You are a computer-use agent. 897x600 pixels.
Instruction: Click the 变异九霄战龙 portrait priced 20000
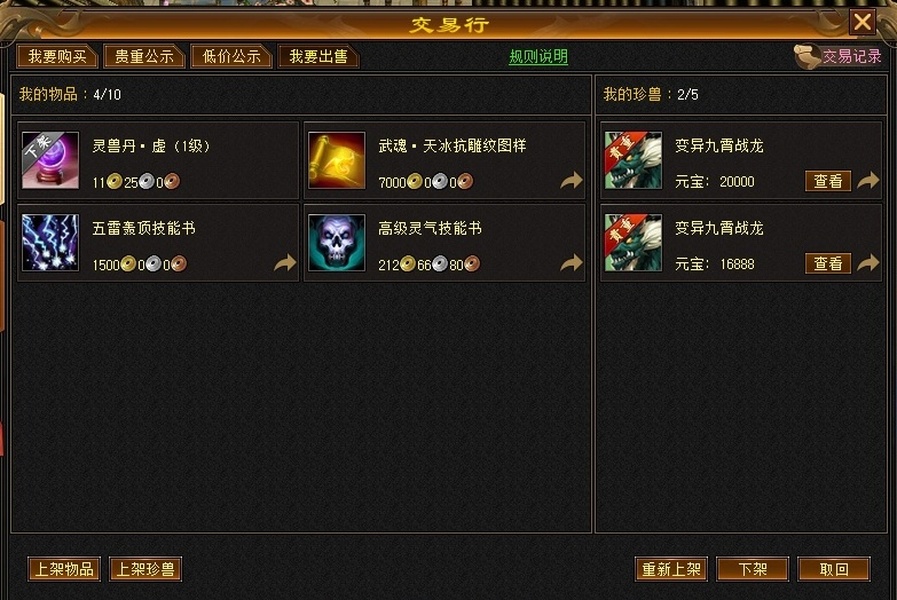tap(633, 160)
